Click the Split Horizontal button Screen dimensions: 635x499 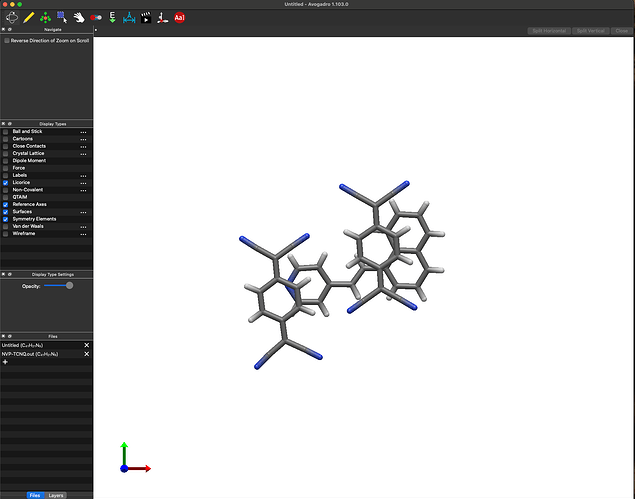(548, 31)
